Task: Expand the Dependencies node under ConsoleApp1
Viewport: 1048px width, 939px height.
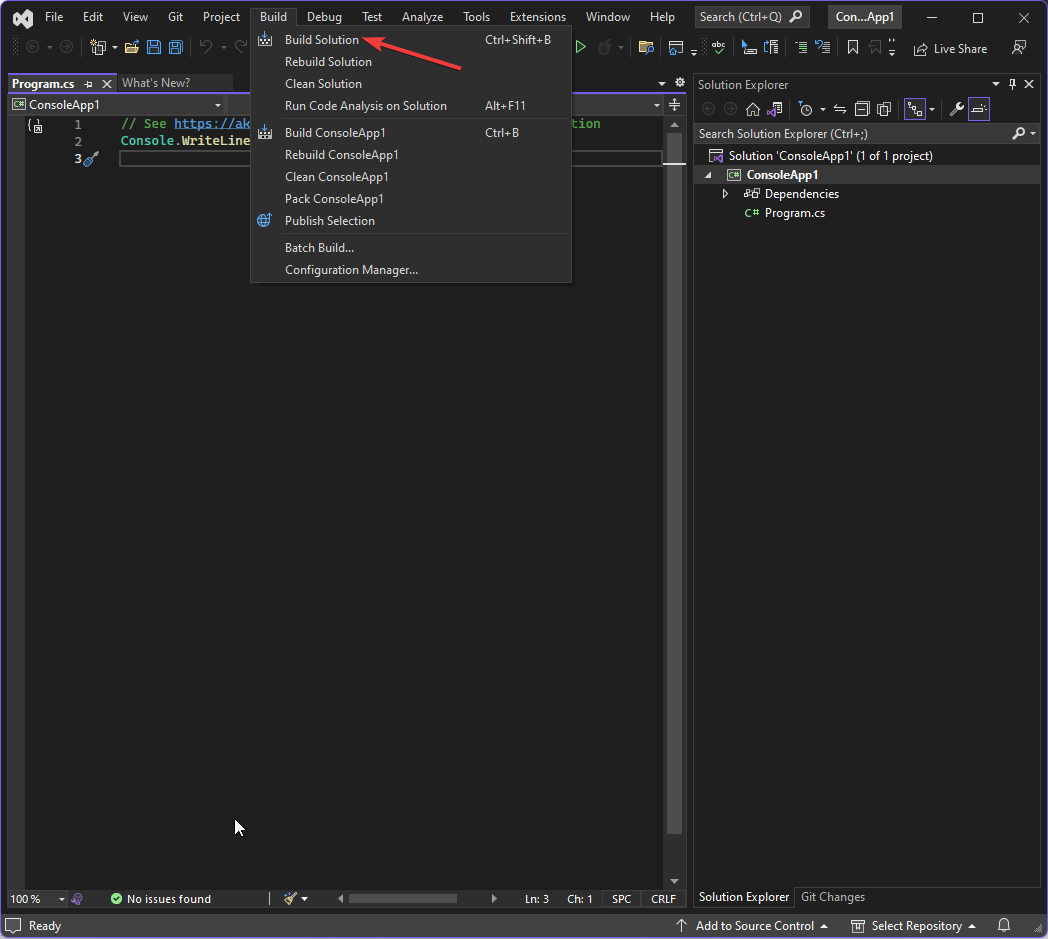Action: click(725, 193)
